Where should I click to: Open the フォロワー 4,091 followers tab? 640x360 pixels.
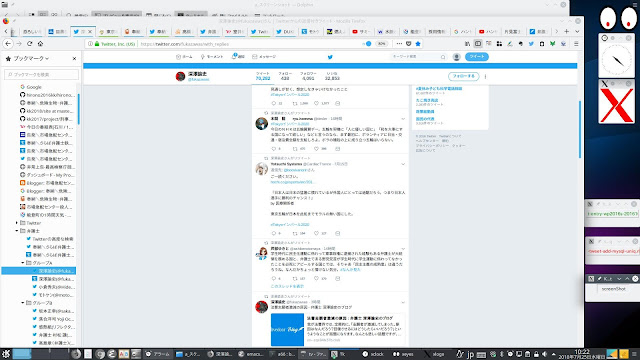point(308,76)
